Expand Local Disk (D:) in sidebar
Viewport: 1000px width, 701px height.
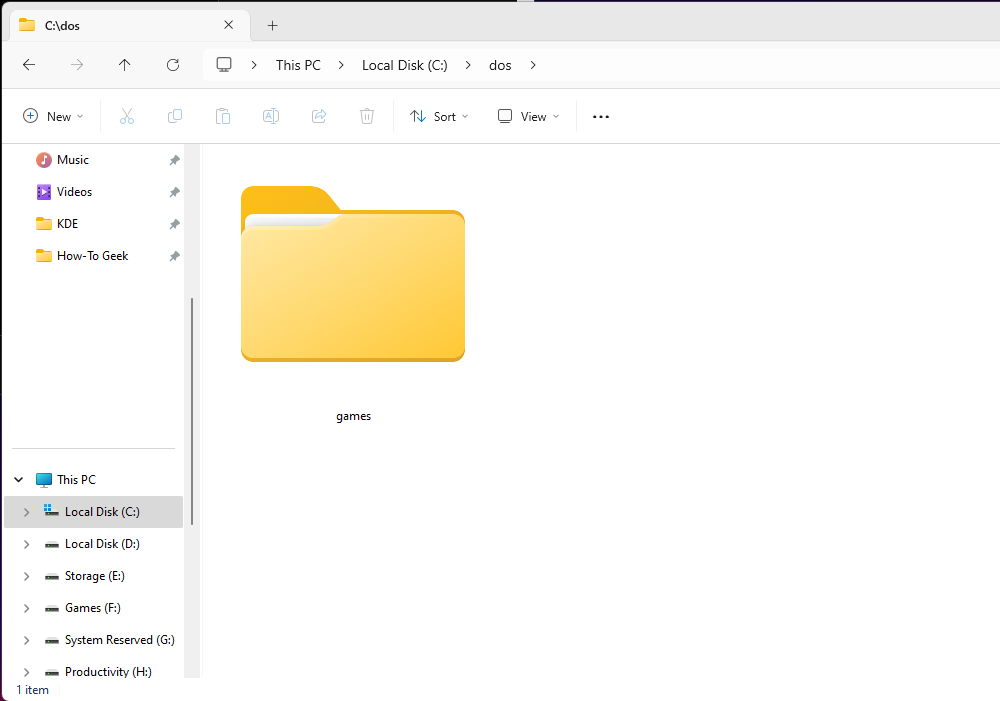(x=26, y=544)
